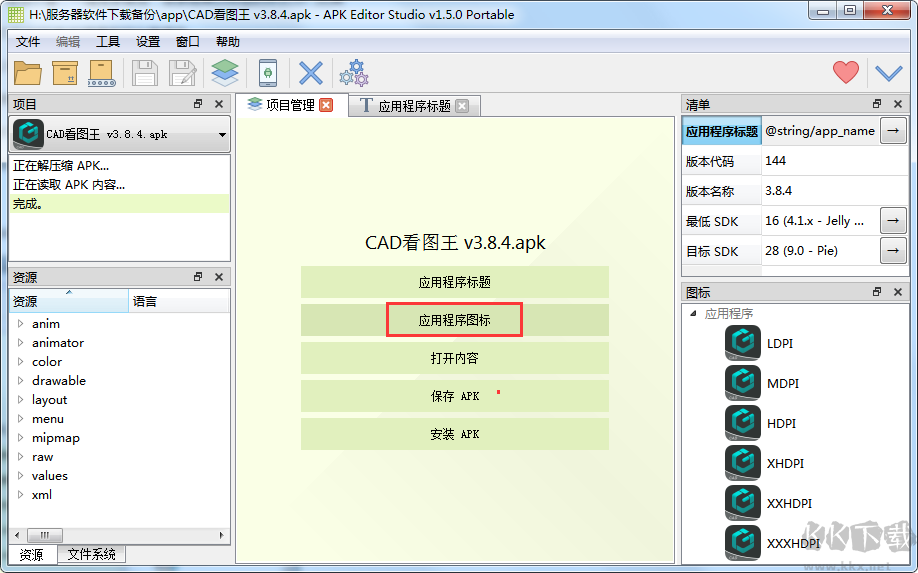Viewport: 918px width, 573px height.
Task: Click the 应用程序图标 action button
Action: 455,320
